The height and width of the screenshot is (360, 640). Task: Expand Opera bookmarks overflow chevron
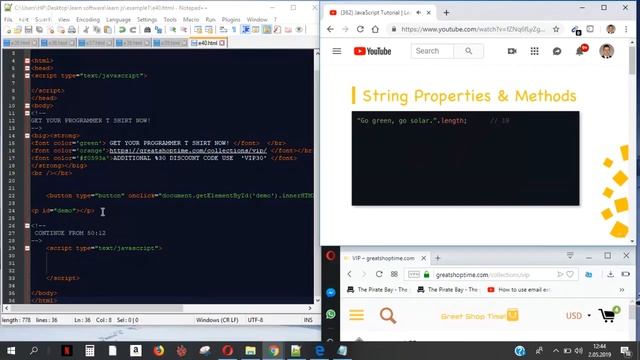(x=622, y=290)
